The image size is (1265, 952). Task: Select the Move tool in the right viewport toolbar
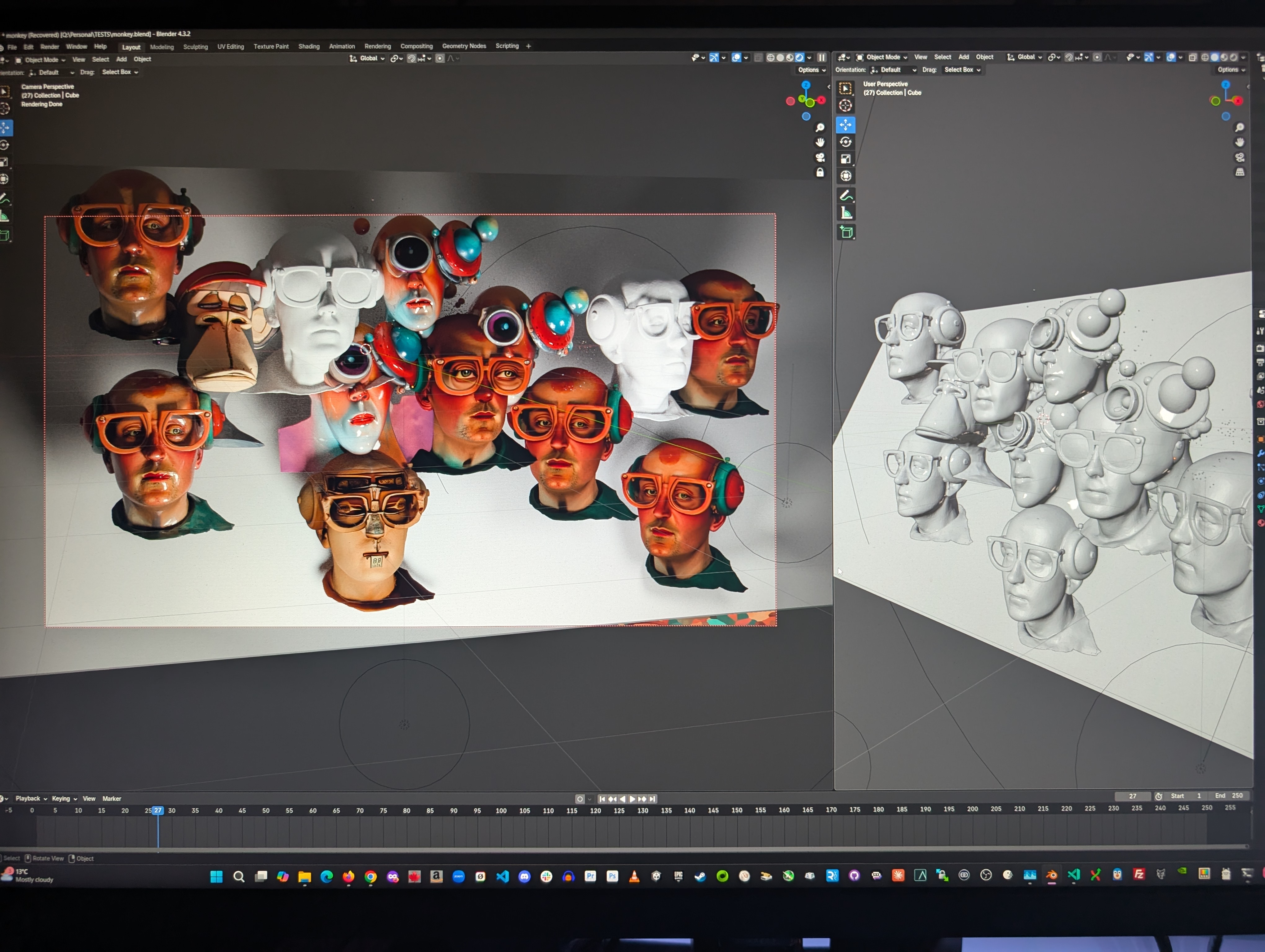(x=846, y=125)
